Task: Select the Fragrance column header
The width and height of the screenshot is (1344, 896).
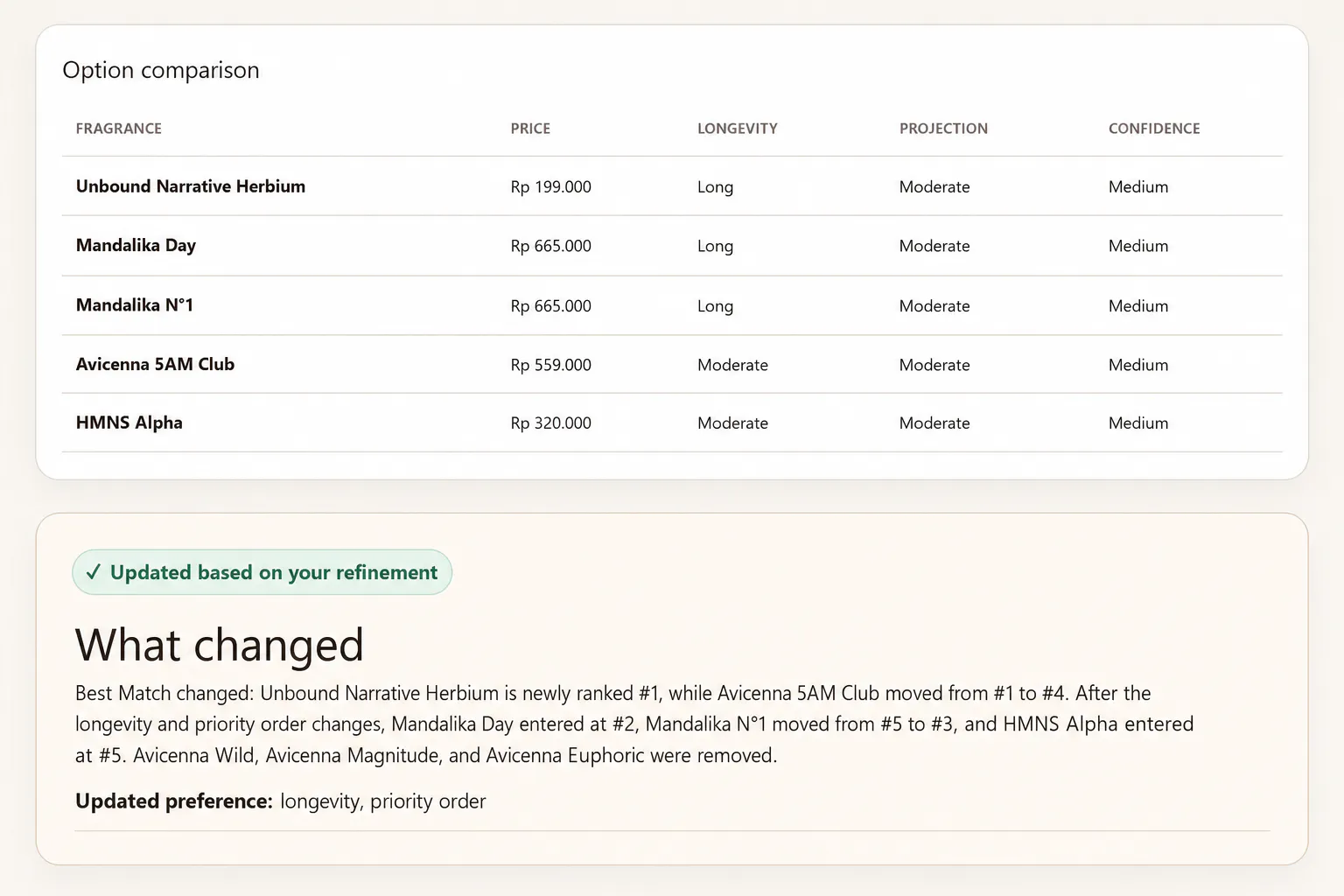Action: click(x=119, y=129)
